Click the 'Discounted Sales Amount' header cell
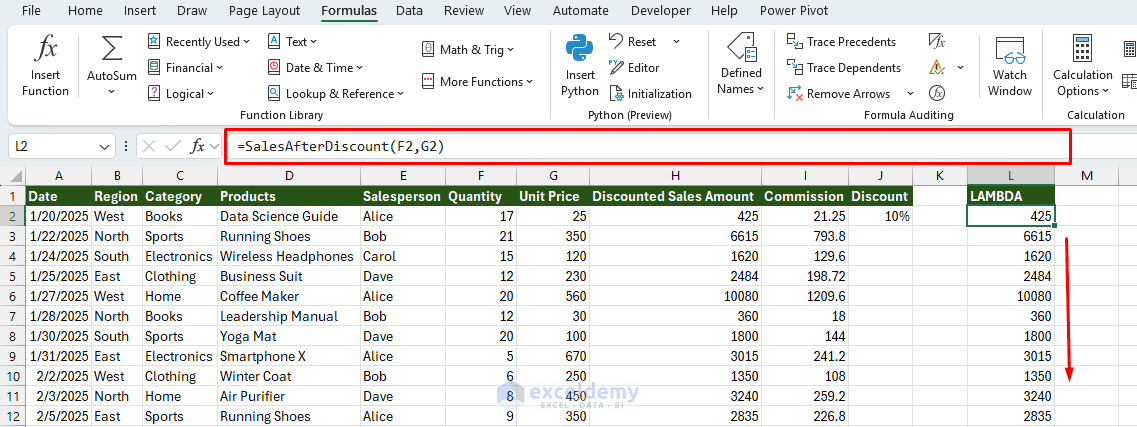This screenshot has width=1137, height=427. (675, 196)
